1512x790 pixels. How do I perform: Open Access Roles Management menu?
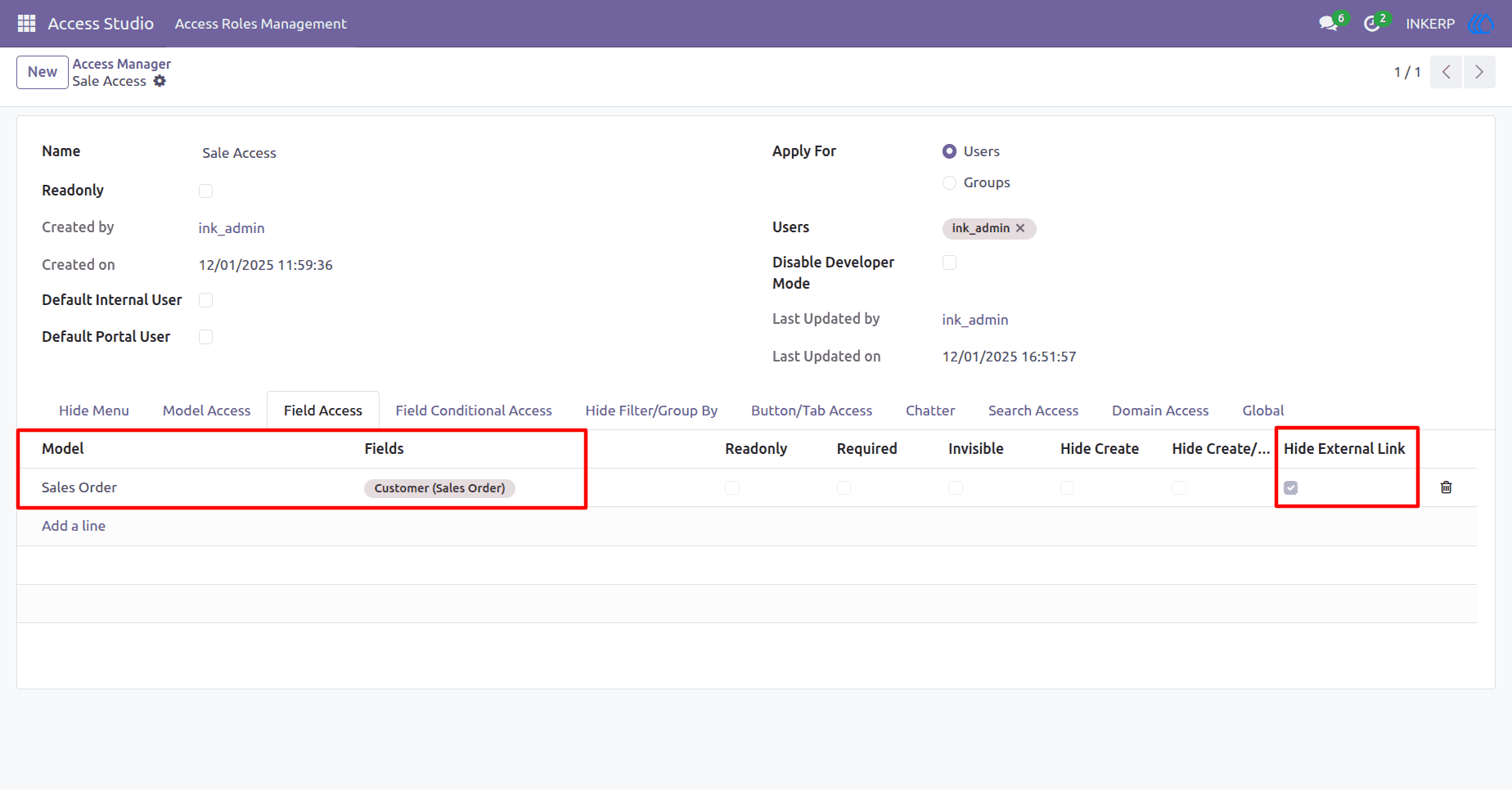(x=260, y=24)
